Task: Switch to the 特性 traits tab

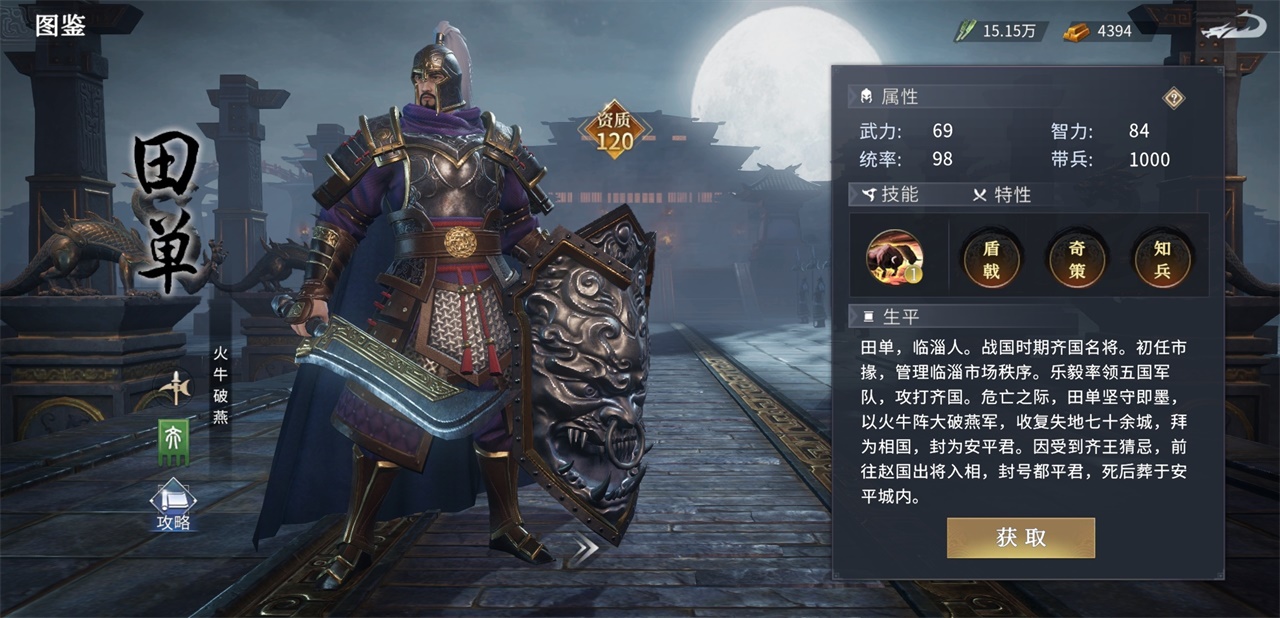Action: click(1002, 194)
